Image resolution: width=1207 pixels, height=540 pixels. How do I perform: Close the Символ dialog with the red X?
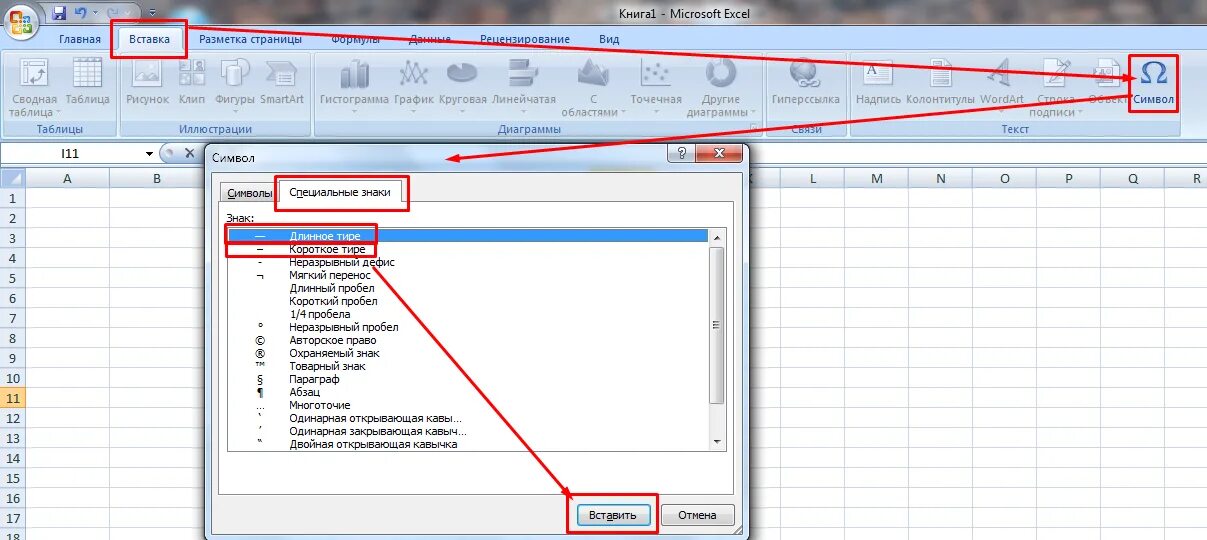tap(720, 153)
